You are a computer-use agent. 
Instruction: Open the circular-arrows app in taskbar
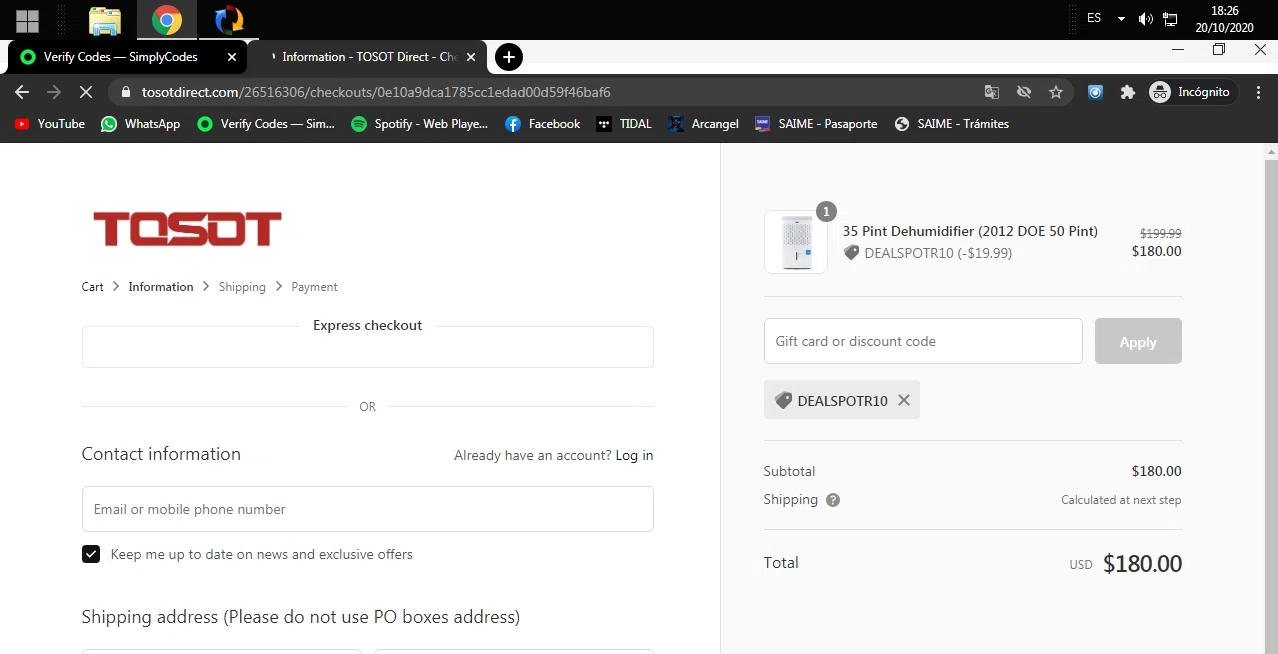coord(229,20)
